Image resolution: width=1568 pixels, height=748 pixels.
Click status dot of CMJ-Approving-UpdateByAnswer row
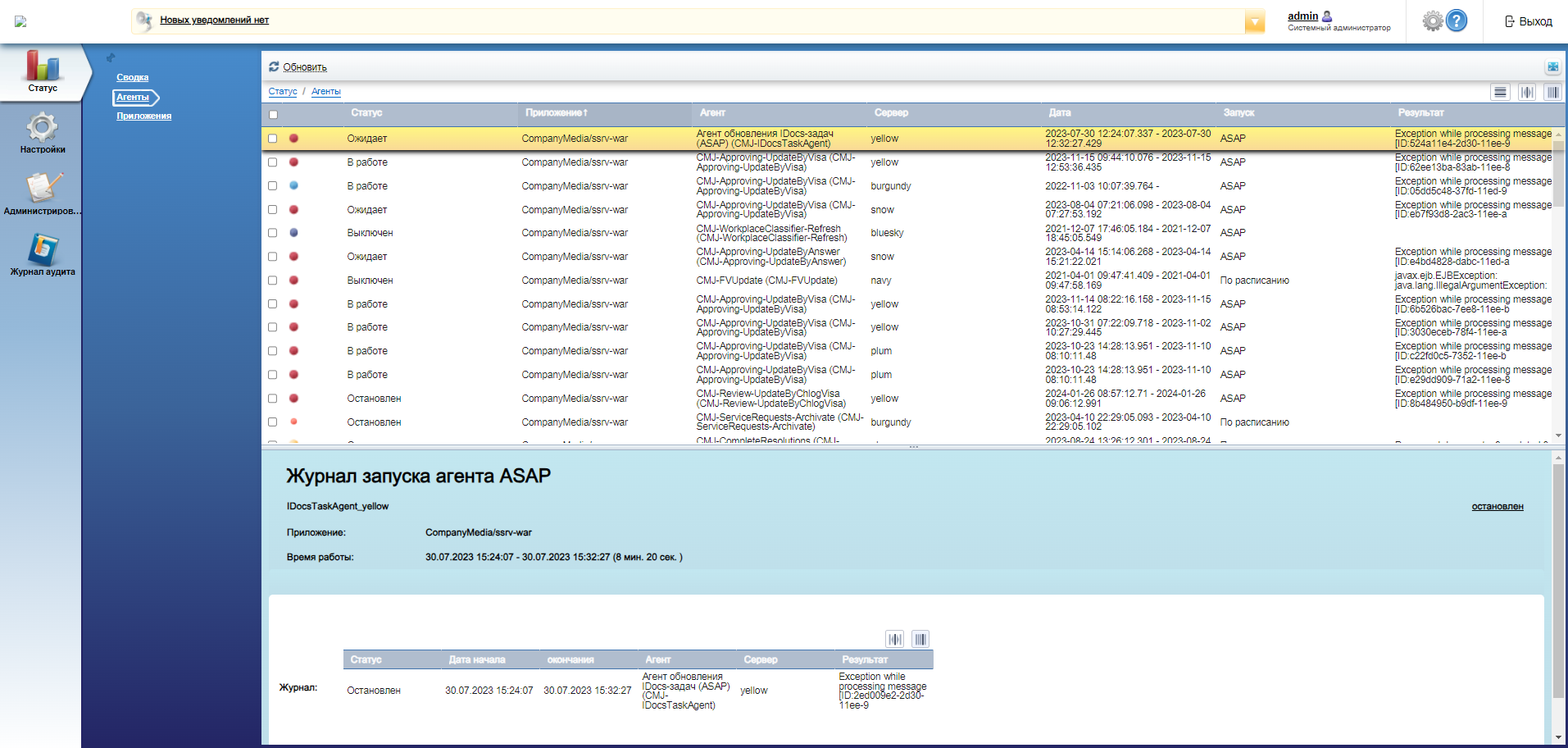pyautogui.click(x=293, y=257)
